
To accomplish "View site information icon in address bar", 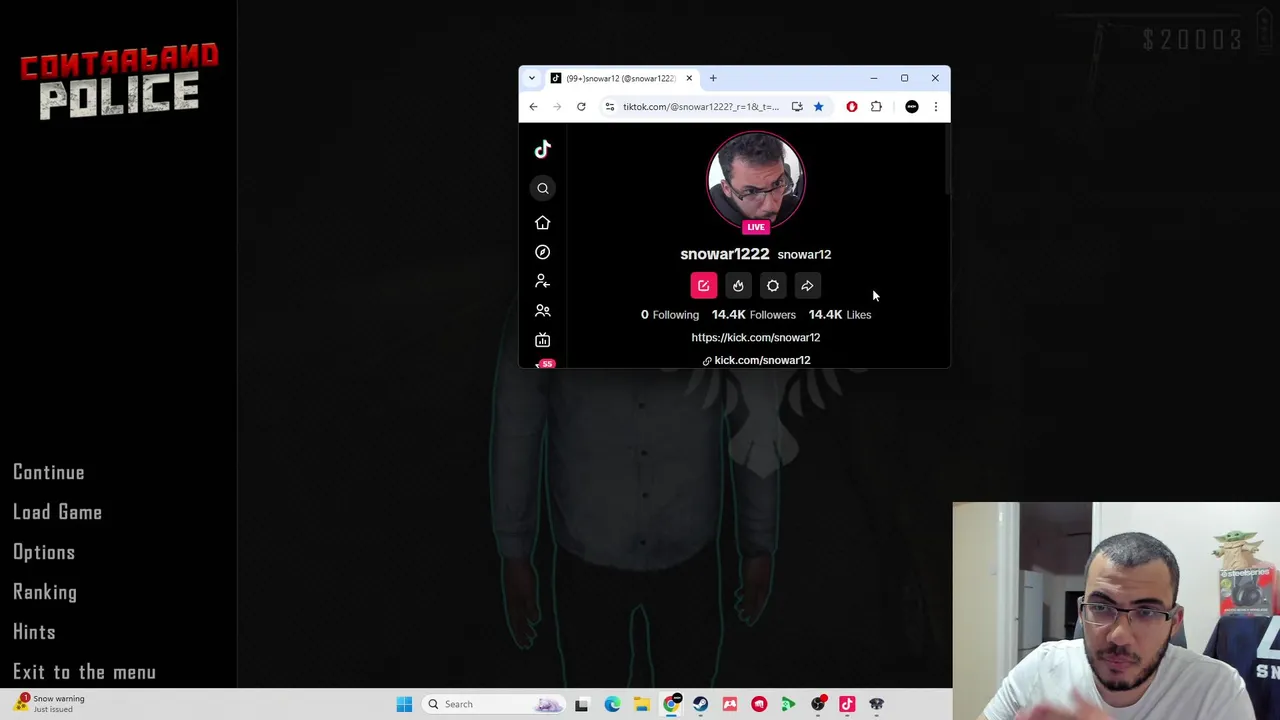I will click(609, 106).
